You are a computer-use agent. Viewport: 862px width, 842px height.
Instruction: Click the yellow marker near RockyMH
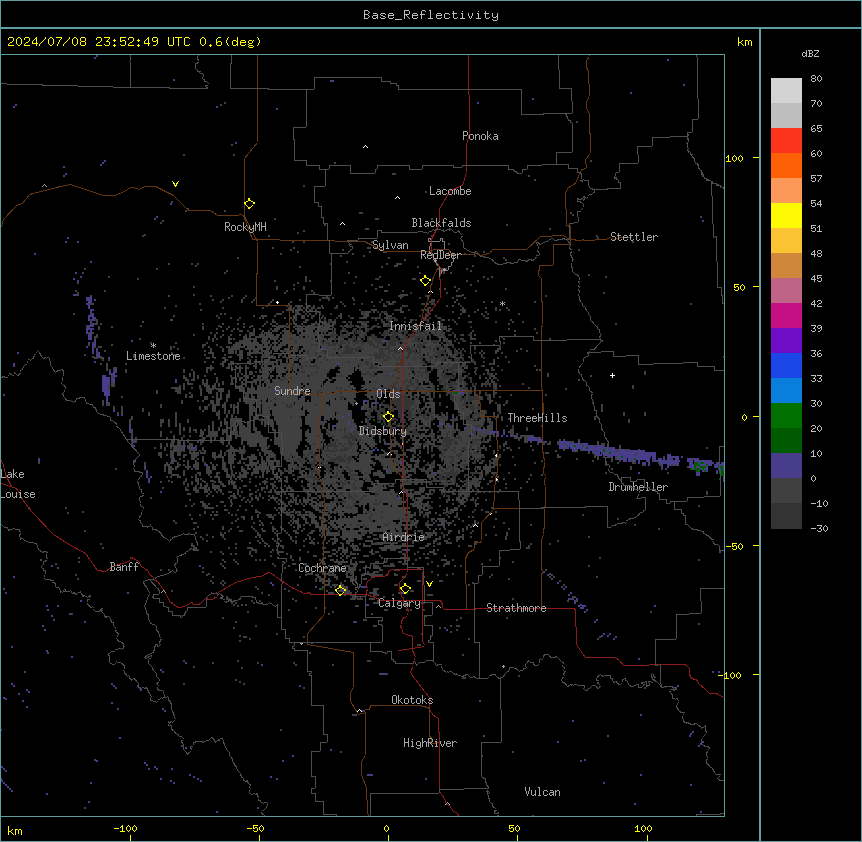pyautogui.click(x=250, y=204)
